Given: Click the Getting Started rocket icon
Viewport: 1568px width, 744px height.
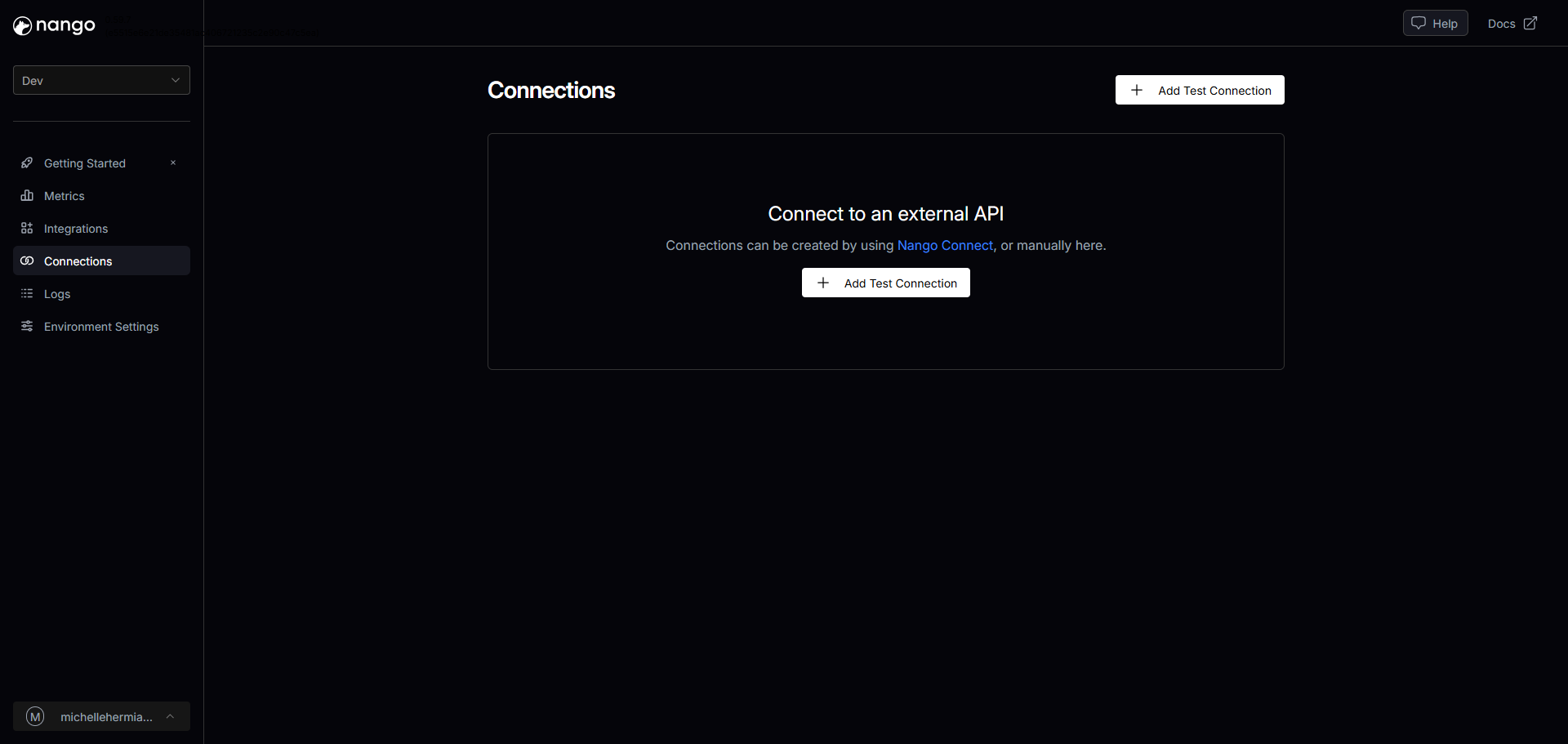Looking at the screenshot, I should pos(27,163).
